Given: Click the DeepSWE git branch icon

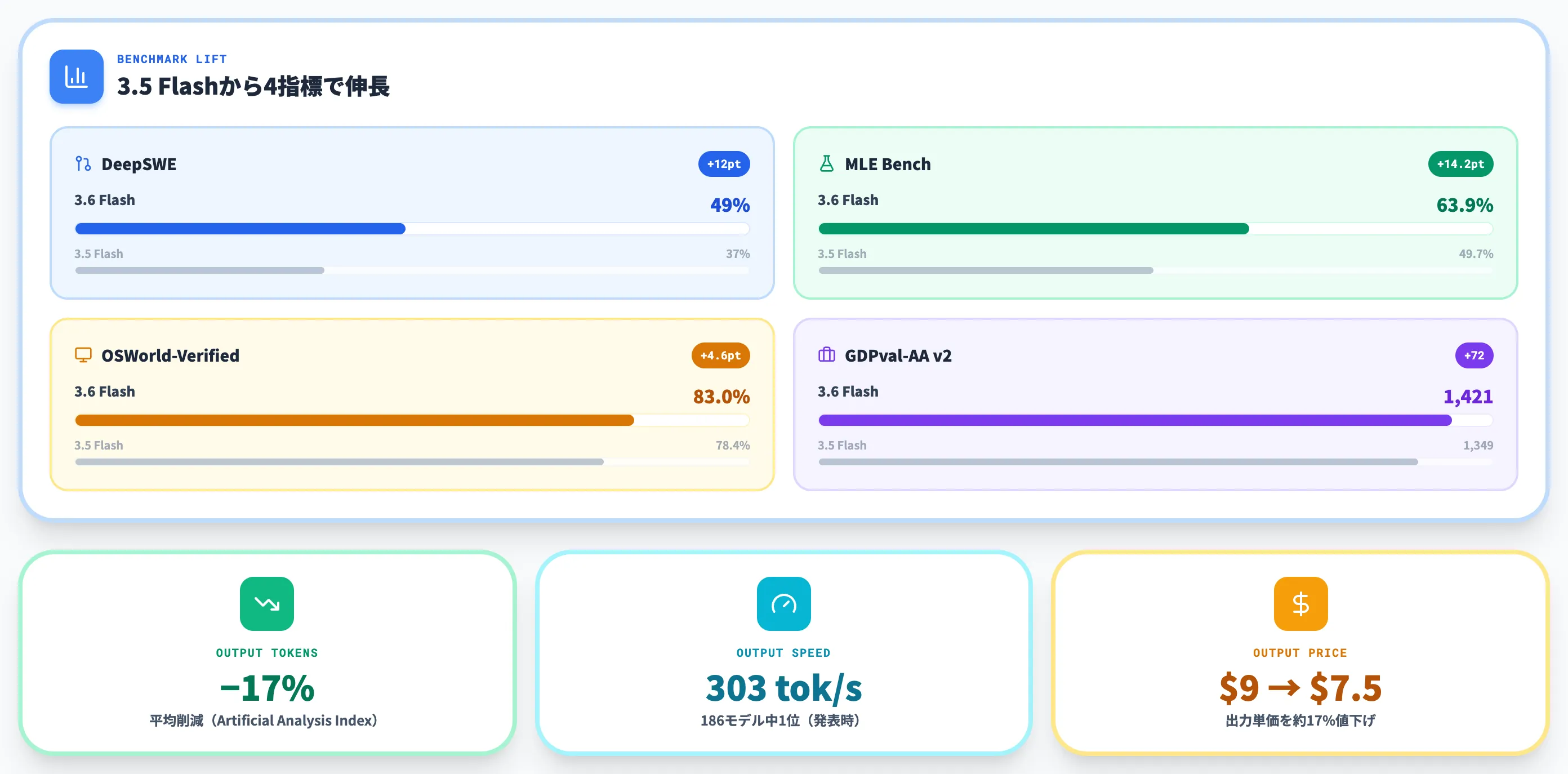Looking at the screenshot, I should 83,164.
